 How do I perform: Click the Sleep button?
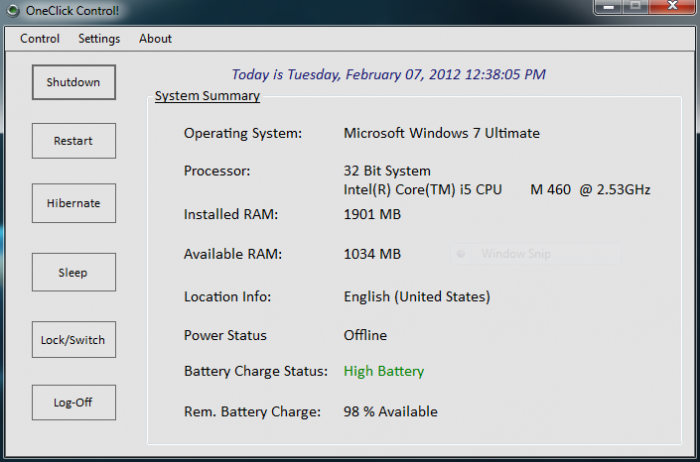coord(74,272)
